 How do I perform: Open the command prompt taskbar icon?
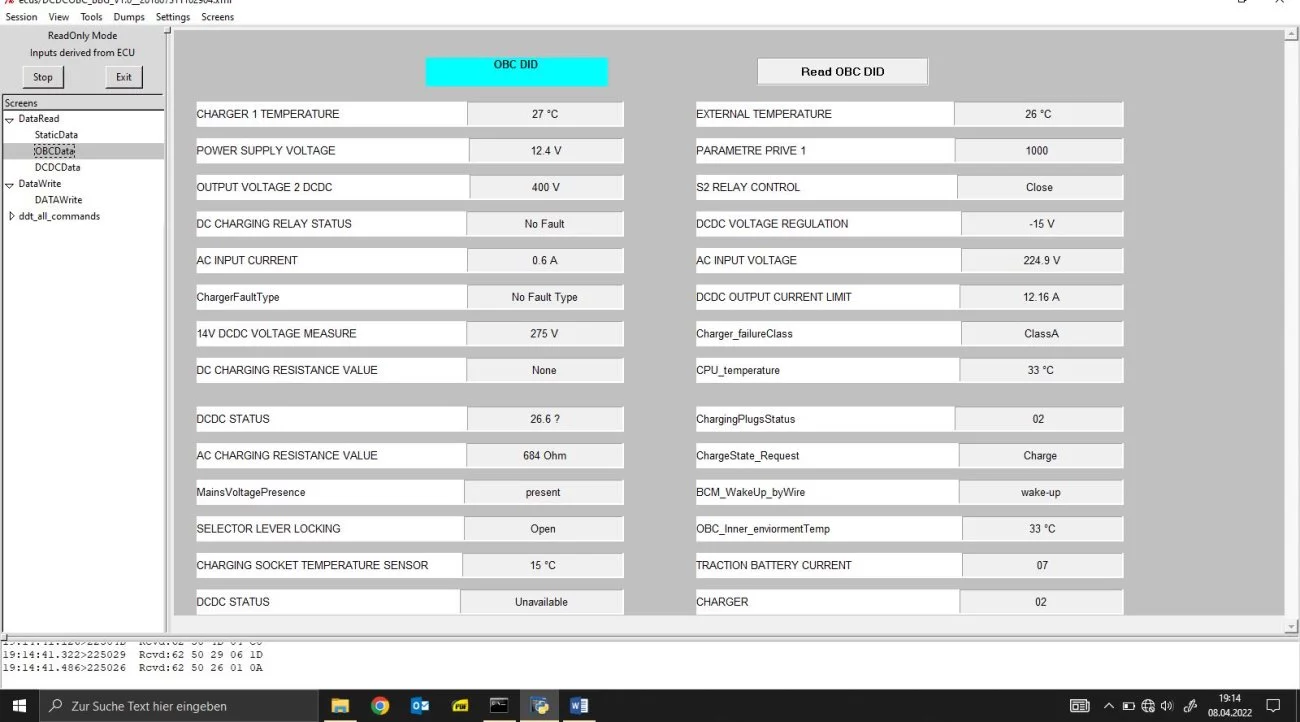[x=499, y=706]
